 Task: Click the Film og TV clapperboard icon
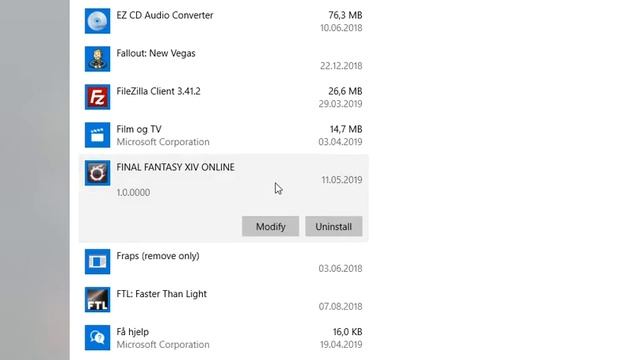tap(97, 135)
